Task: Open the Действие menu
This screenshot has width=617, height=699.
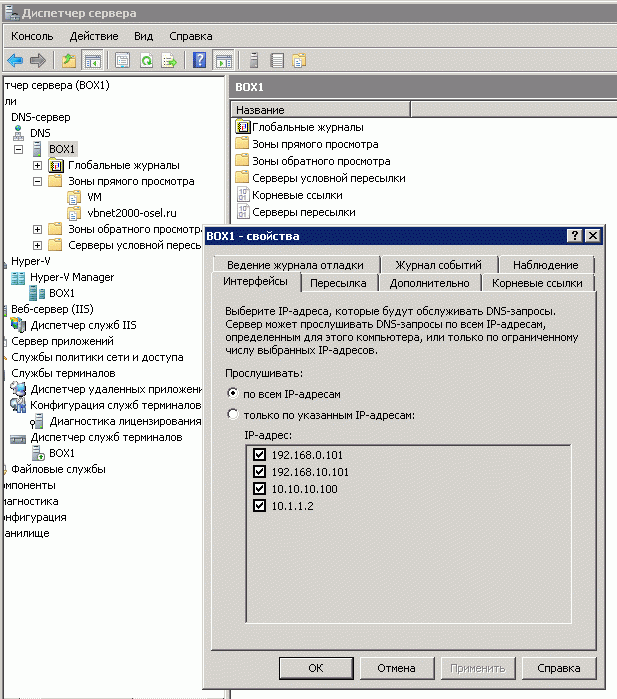Action: (94, 37)
